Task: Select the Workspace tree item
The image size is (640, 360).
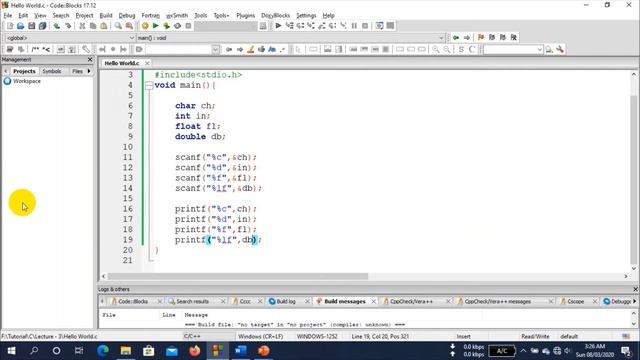Action: tap(27, 81)
